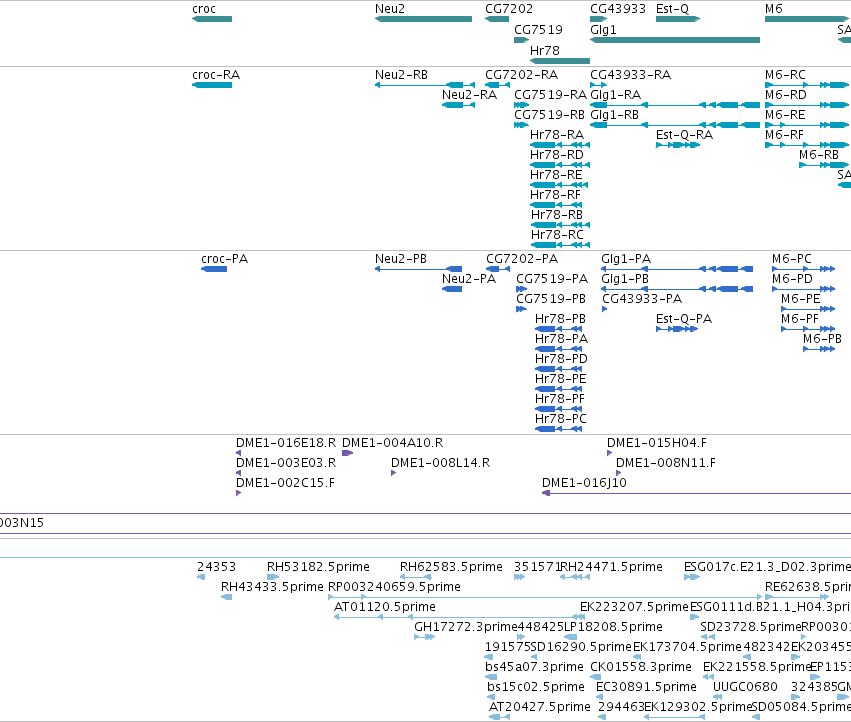
Task: Select the Hr78-RC transcript label
Action: tap(557, 235)
